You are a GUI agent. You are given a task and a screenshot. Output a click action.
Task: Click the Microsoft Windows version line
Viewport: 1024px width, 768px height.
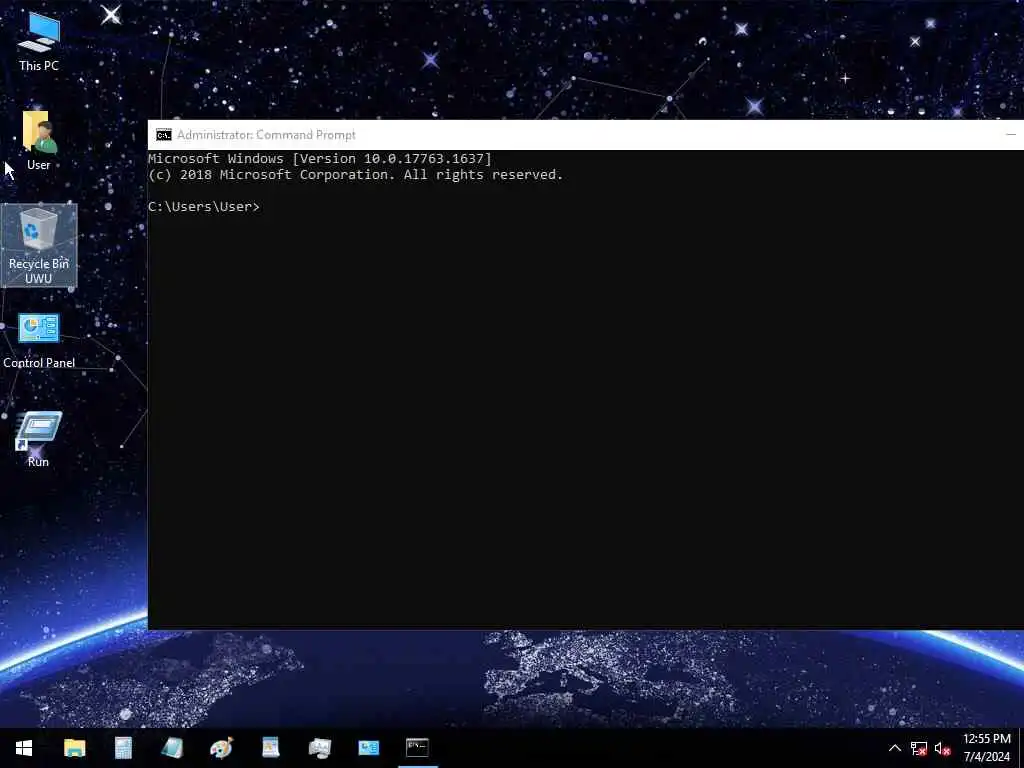coord(319,158)
